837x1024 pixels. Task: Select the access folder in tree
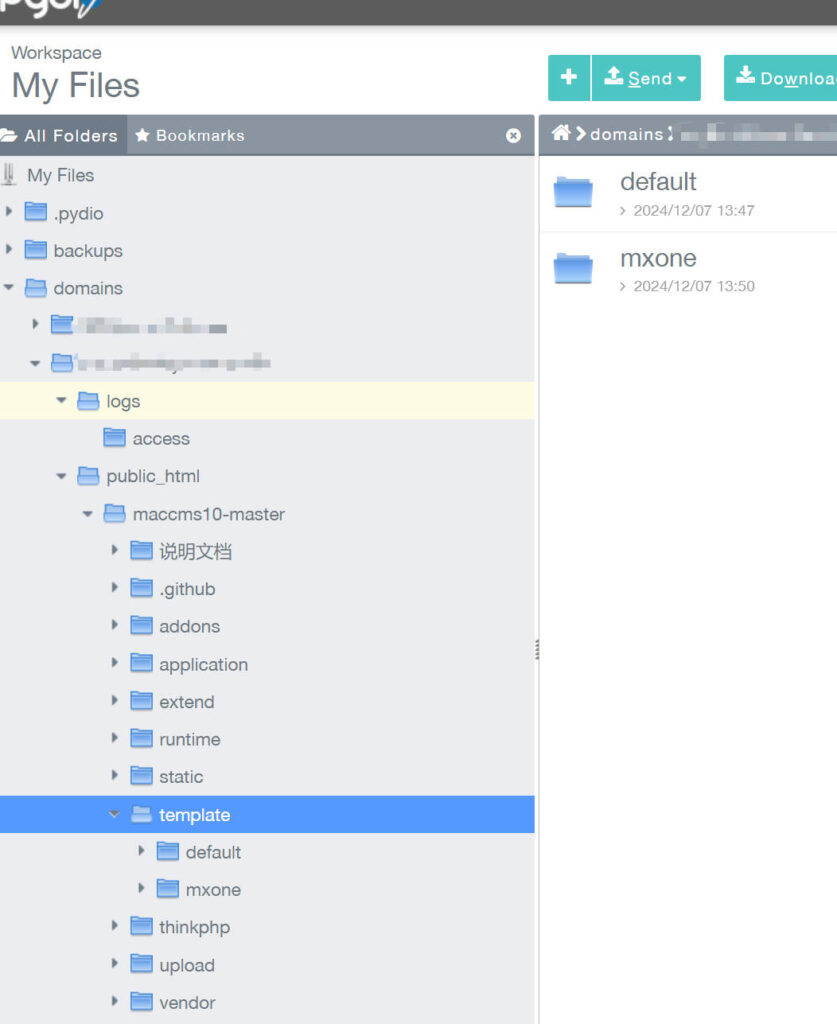click(x=160, y=439)
